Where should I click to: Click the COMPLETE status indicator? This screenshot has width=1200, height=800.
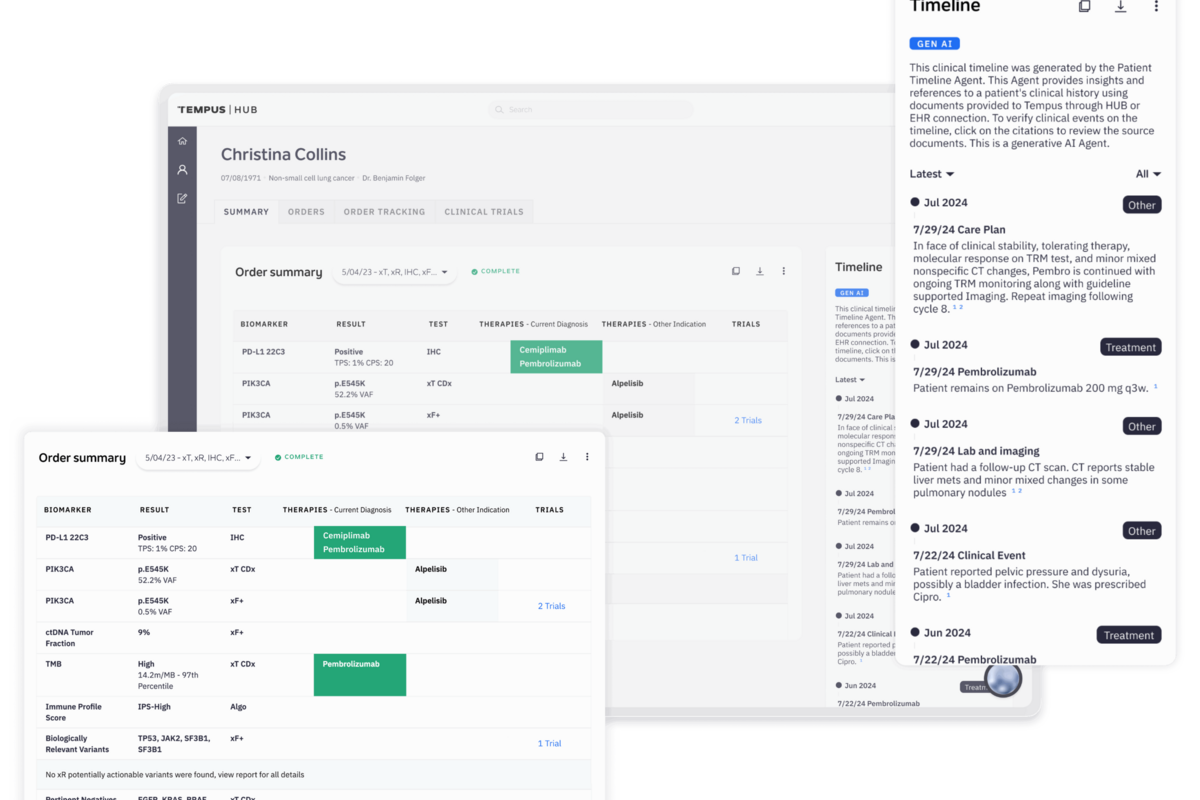click(x=298, y=456)
